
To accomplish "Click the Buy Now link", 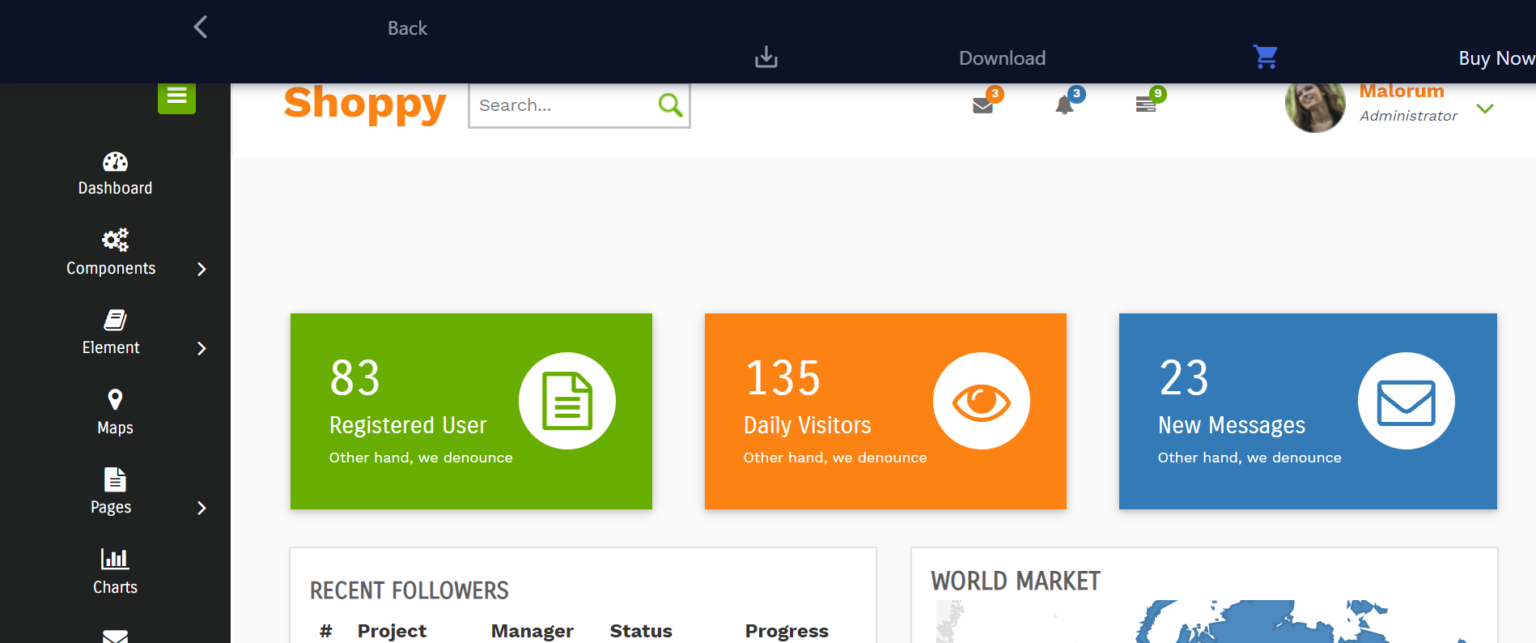I will [x=1496, y=58].
